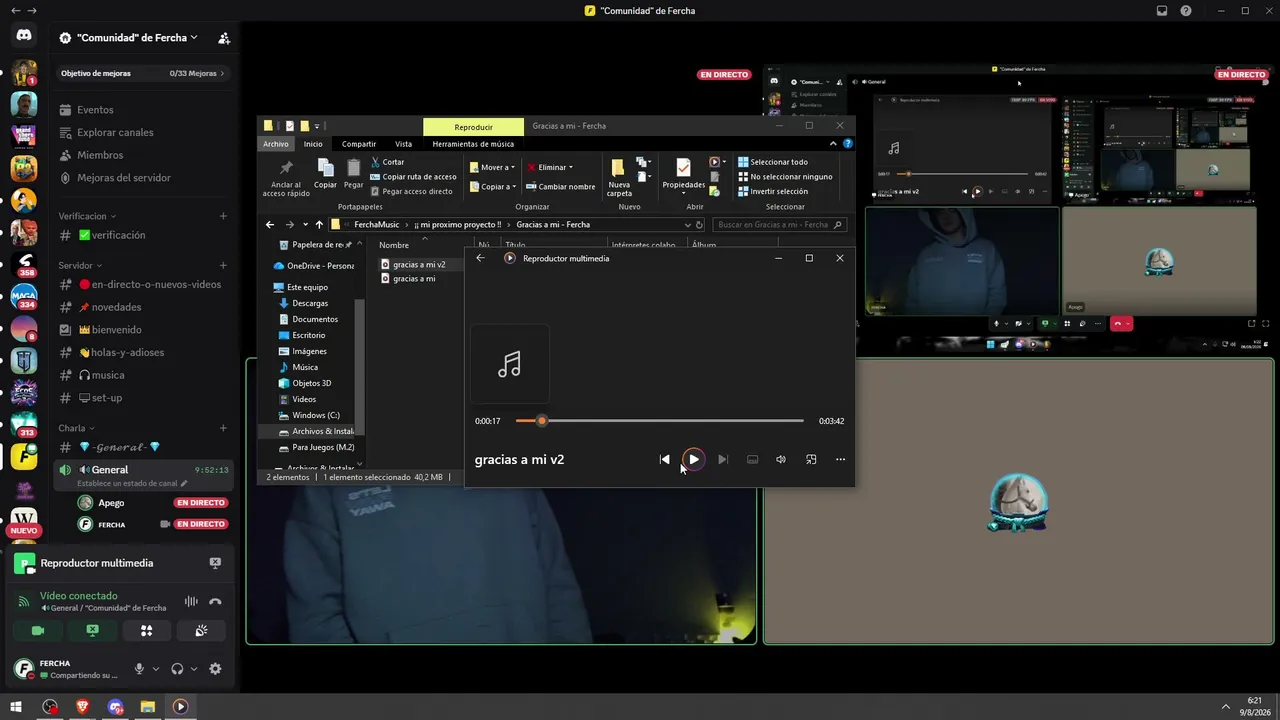Create a folder with Nueva carpeta
This screenshot has width=1280, height=720.
pyautogui.click(x=619, y=177)
